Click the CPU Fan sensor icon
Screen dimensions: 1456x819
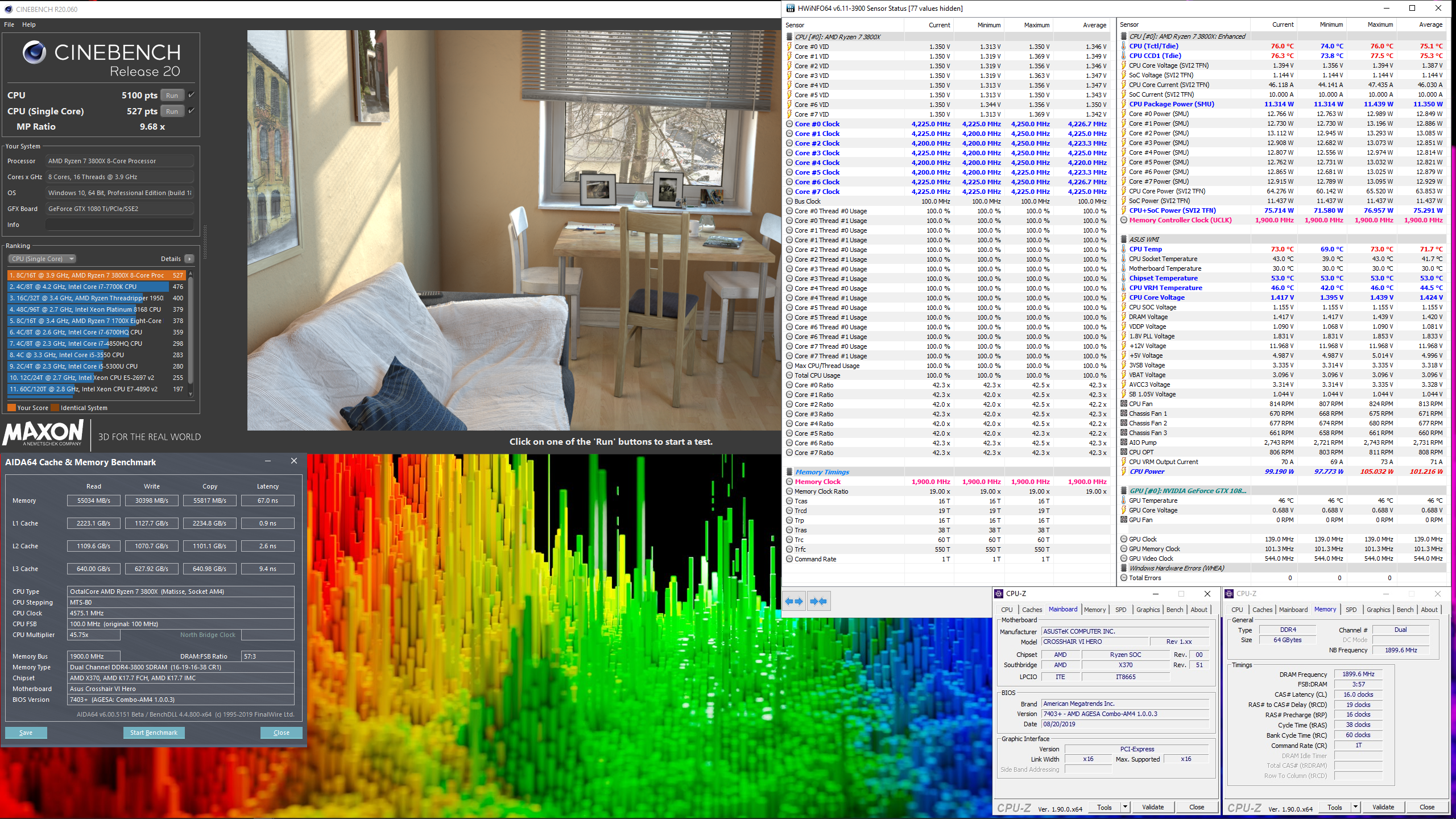coord(1124,404)
